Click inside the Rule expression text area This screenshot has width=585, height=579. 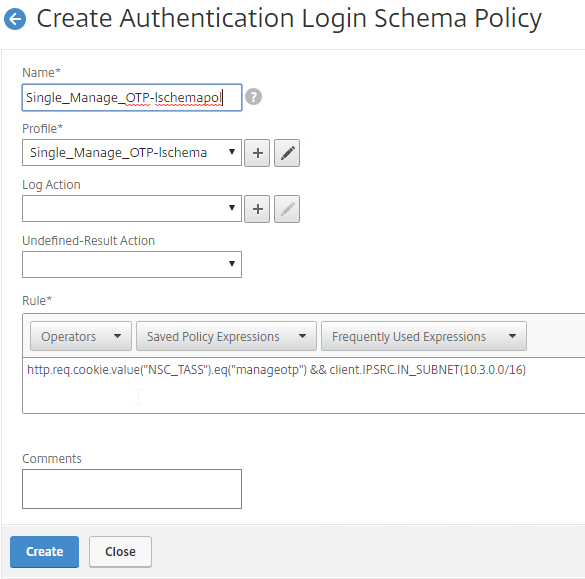[x=304, y=386]
